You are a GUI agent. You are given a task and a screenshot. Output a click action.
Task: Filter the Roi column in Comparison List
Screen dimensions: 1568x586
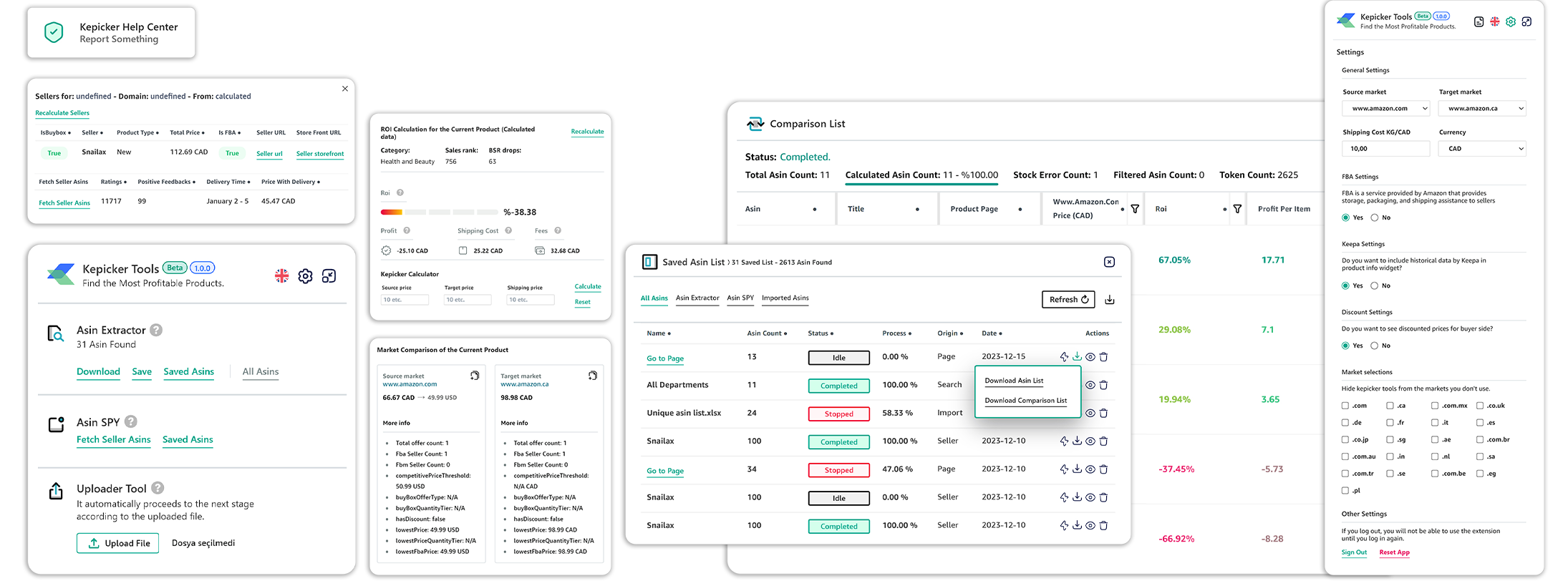click(1237, 209)
